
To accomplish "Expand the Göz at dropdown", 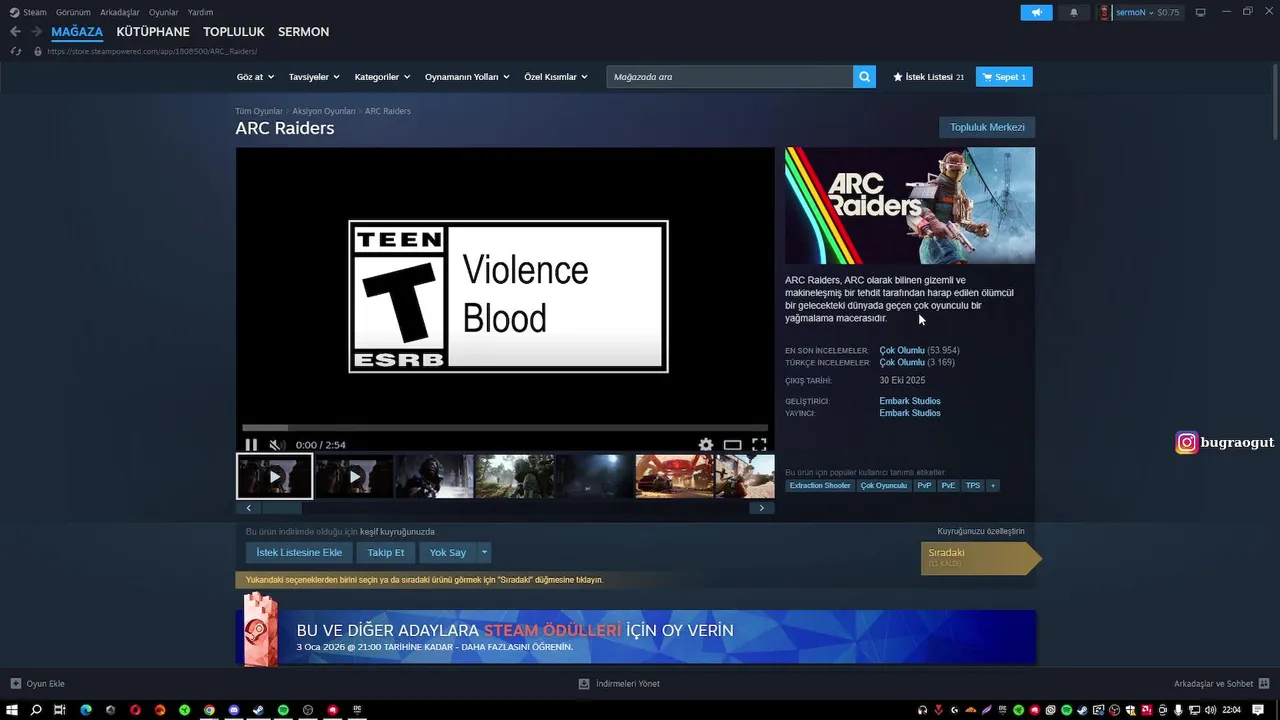I will pyautogui.click(x=255, y=77).
